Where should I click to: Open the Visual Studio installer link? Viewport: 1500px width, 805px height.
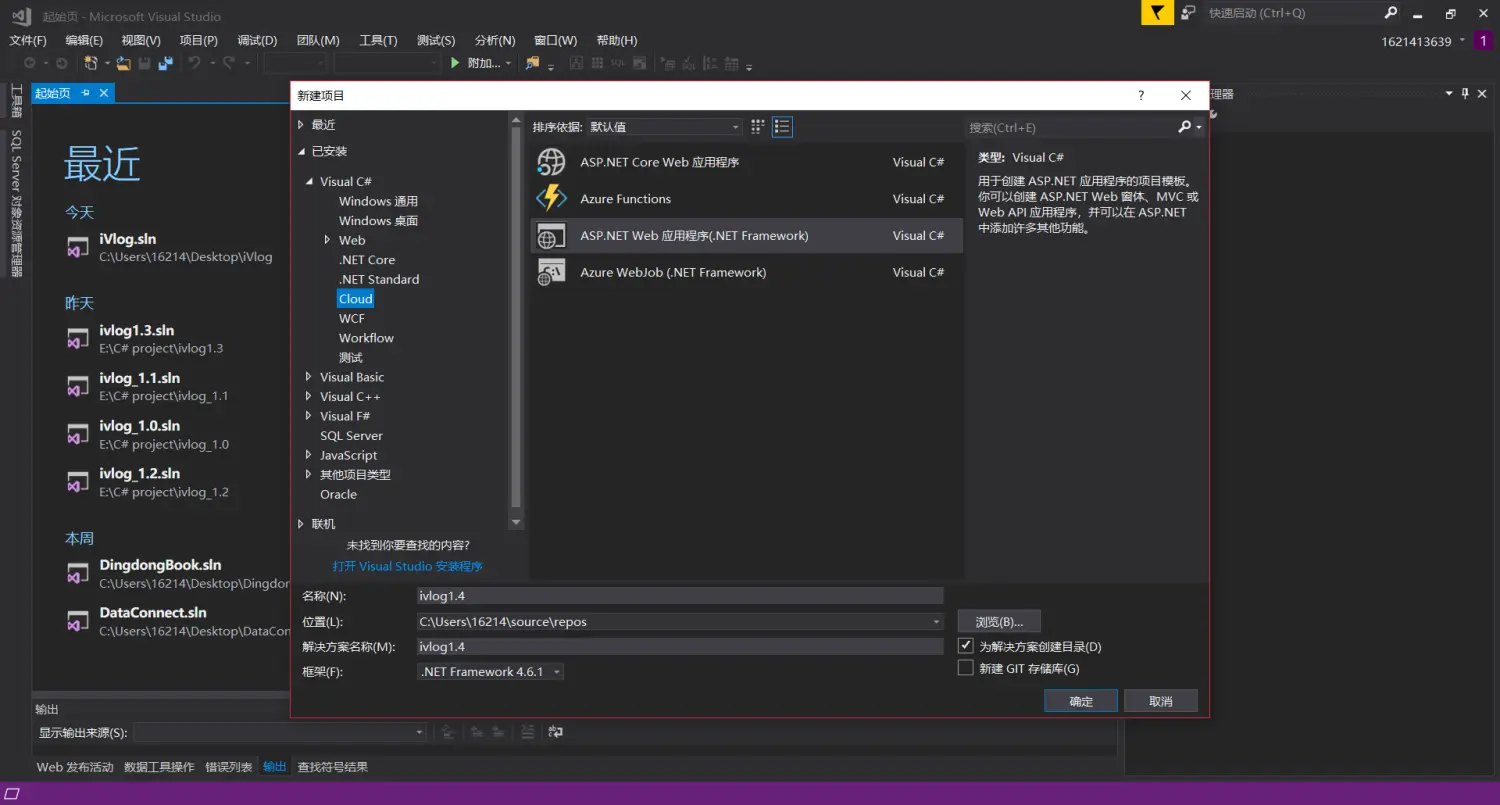(x=407, y=566)
